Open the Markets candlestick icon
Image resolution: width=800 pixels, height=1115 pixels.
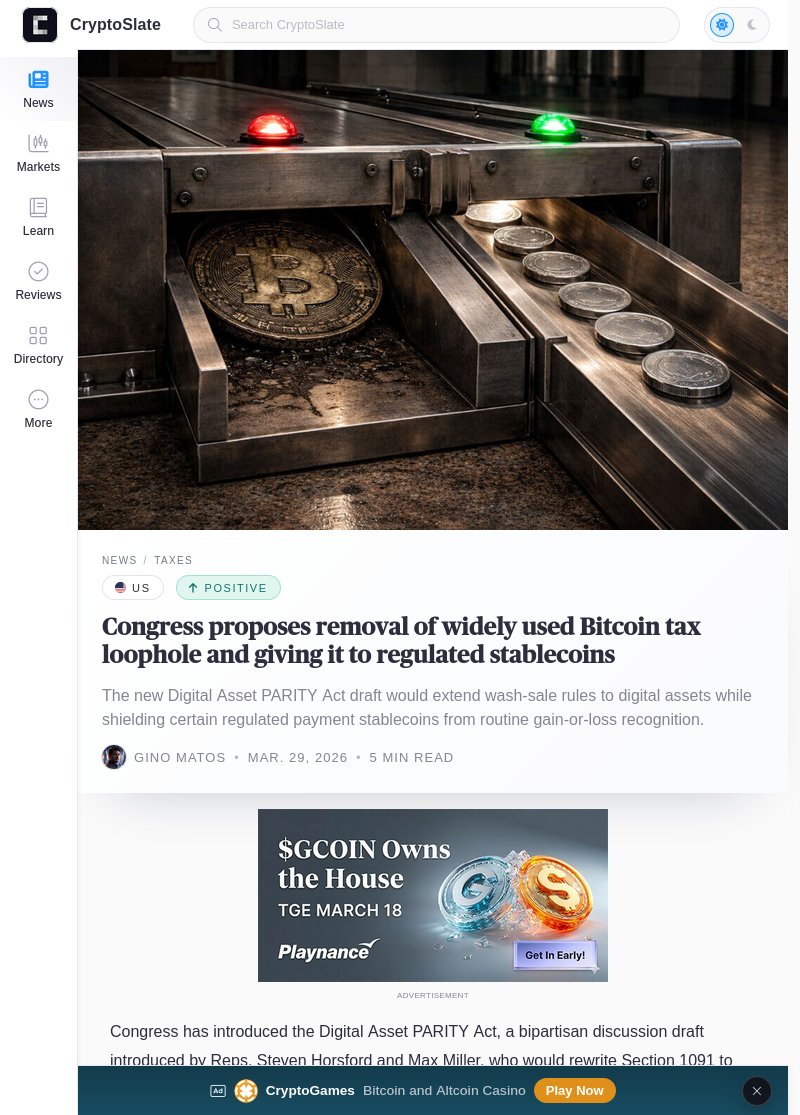pos(38,143)
